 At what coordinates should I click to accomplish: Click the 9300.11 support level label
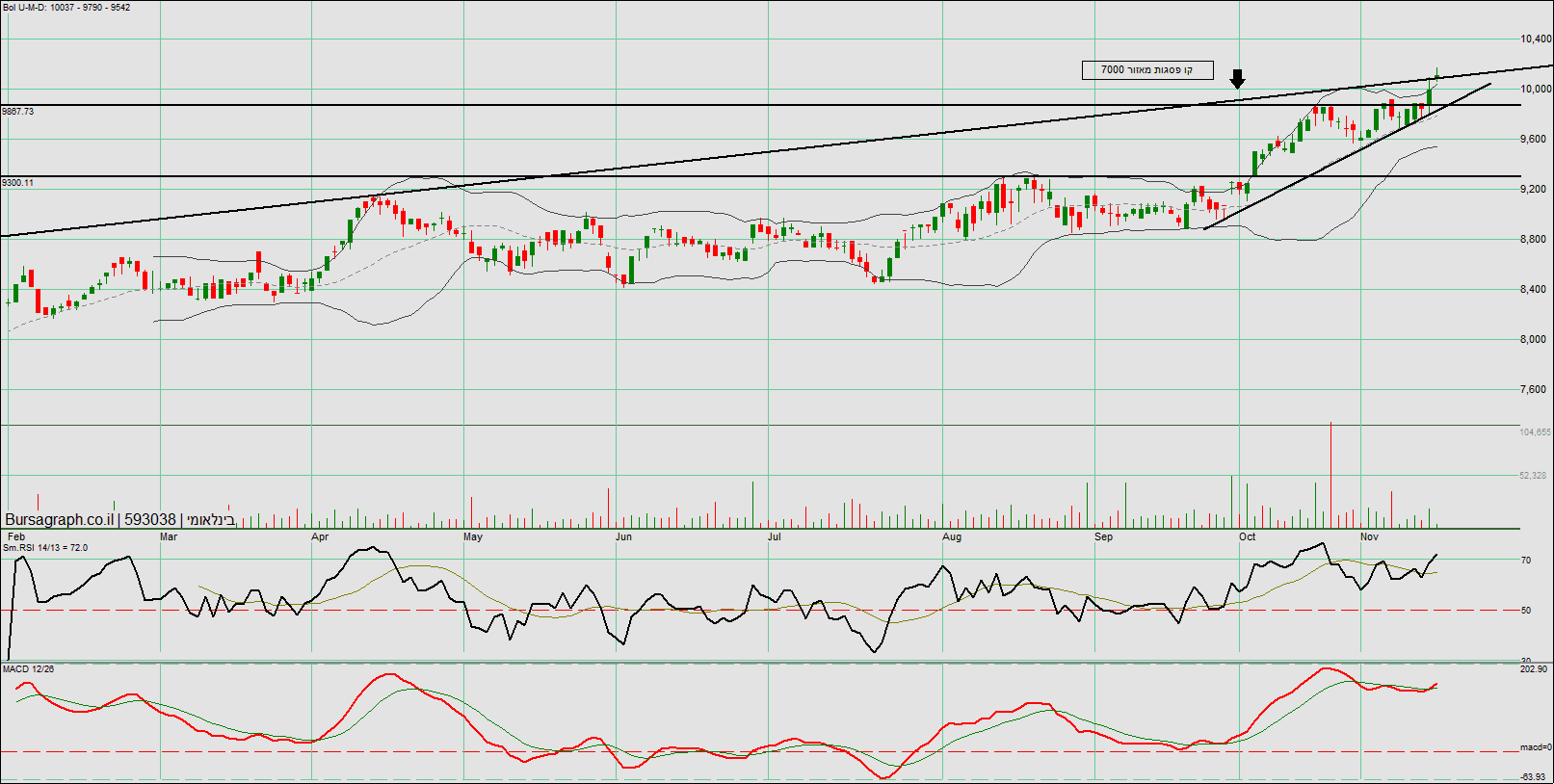tap(18, 183)
